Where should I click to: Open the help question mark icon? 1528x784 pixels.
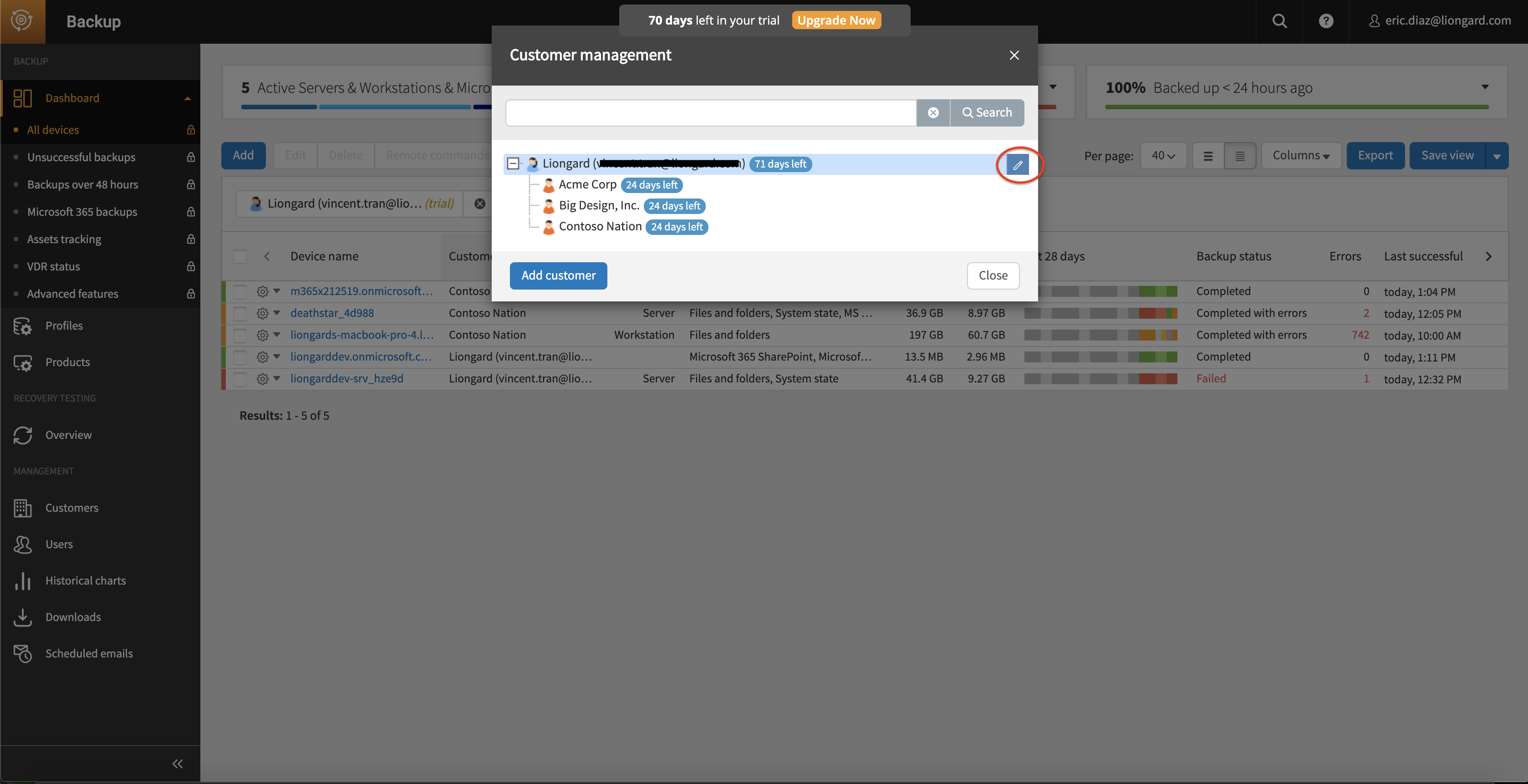1326,21
